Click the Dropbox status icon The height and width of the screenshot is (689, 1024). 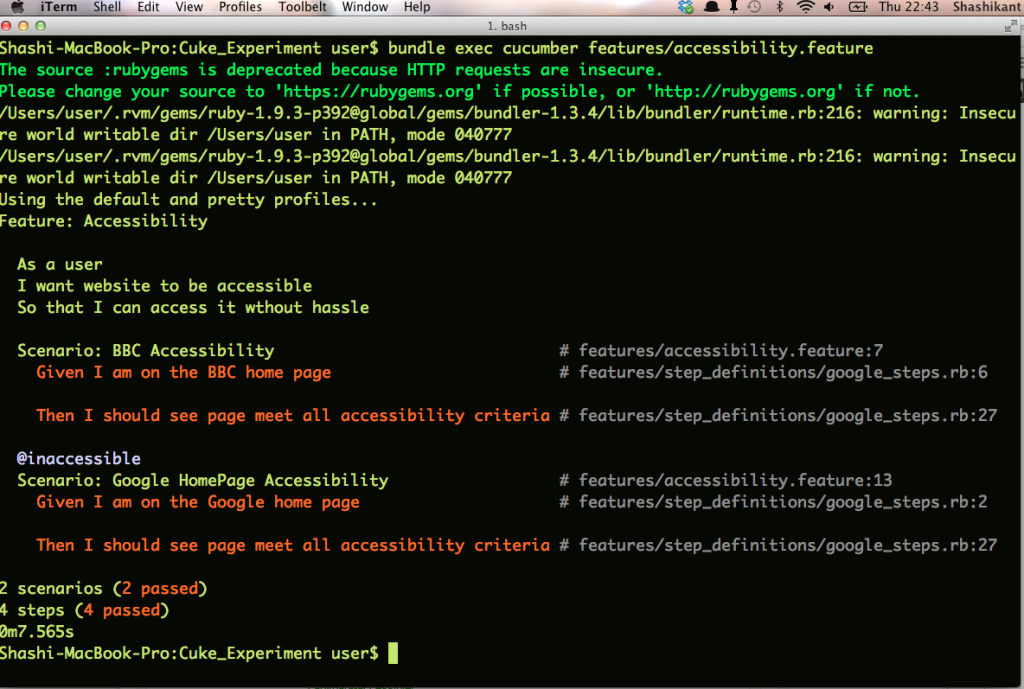[x=686, y=7]
